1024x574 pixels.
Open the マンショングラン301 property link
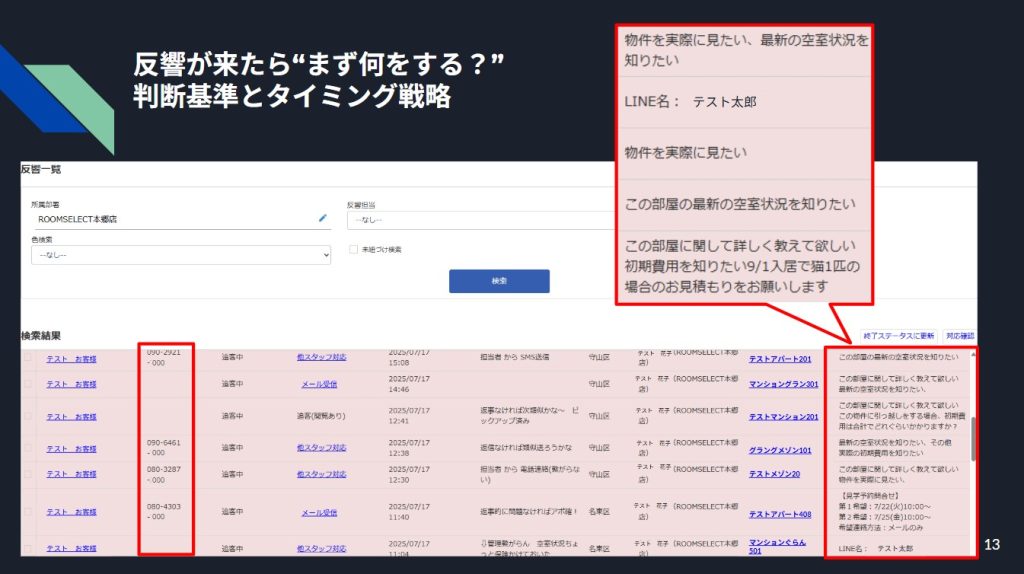(x=783, y=384)
